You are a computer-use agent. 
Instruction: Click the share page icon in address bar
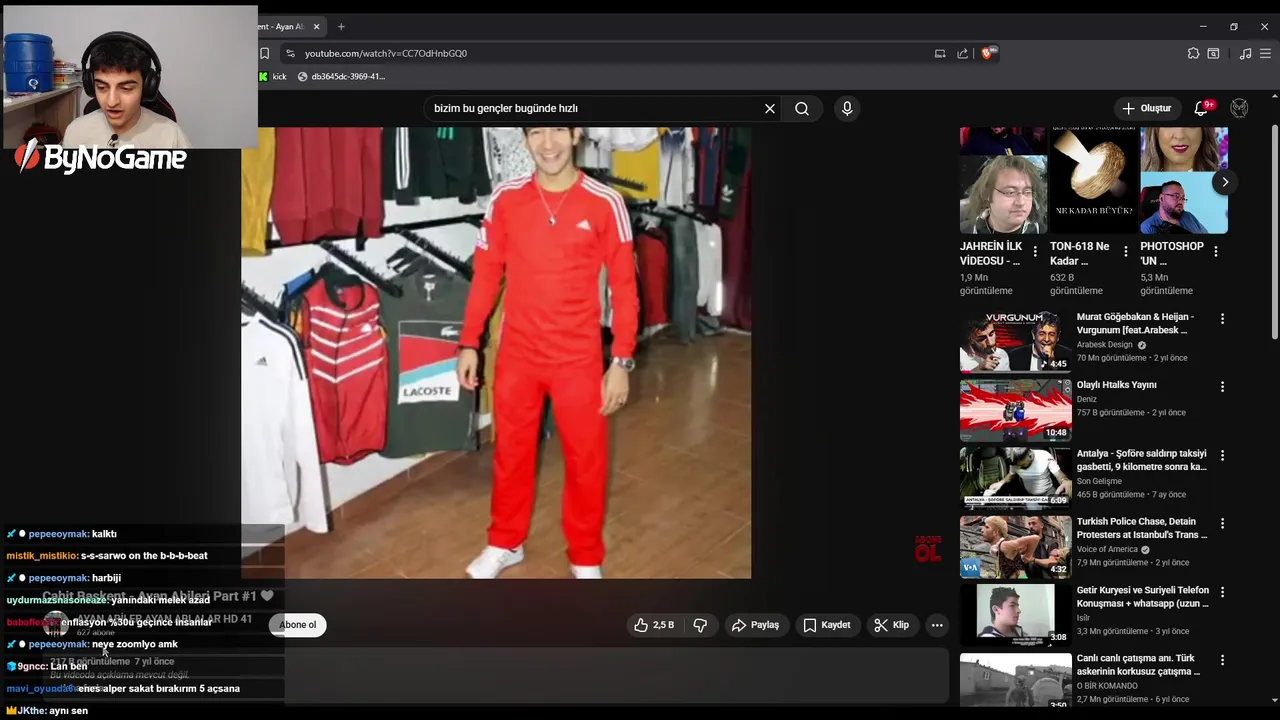pyautogui.click(x=963, y=53)
